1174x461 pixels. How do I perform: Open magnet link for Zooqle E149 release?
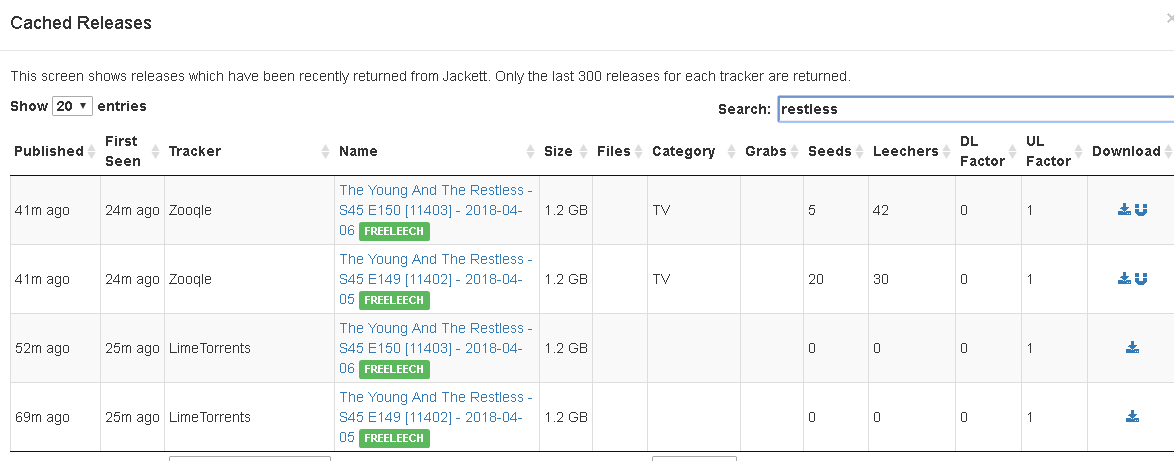1141,279
